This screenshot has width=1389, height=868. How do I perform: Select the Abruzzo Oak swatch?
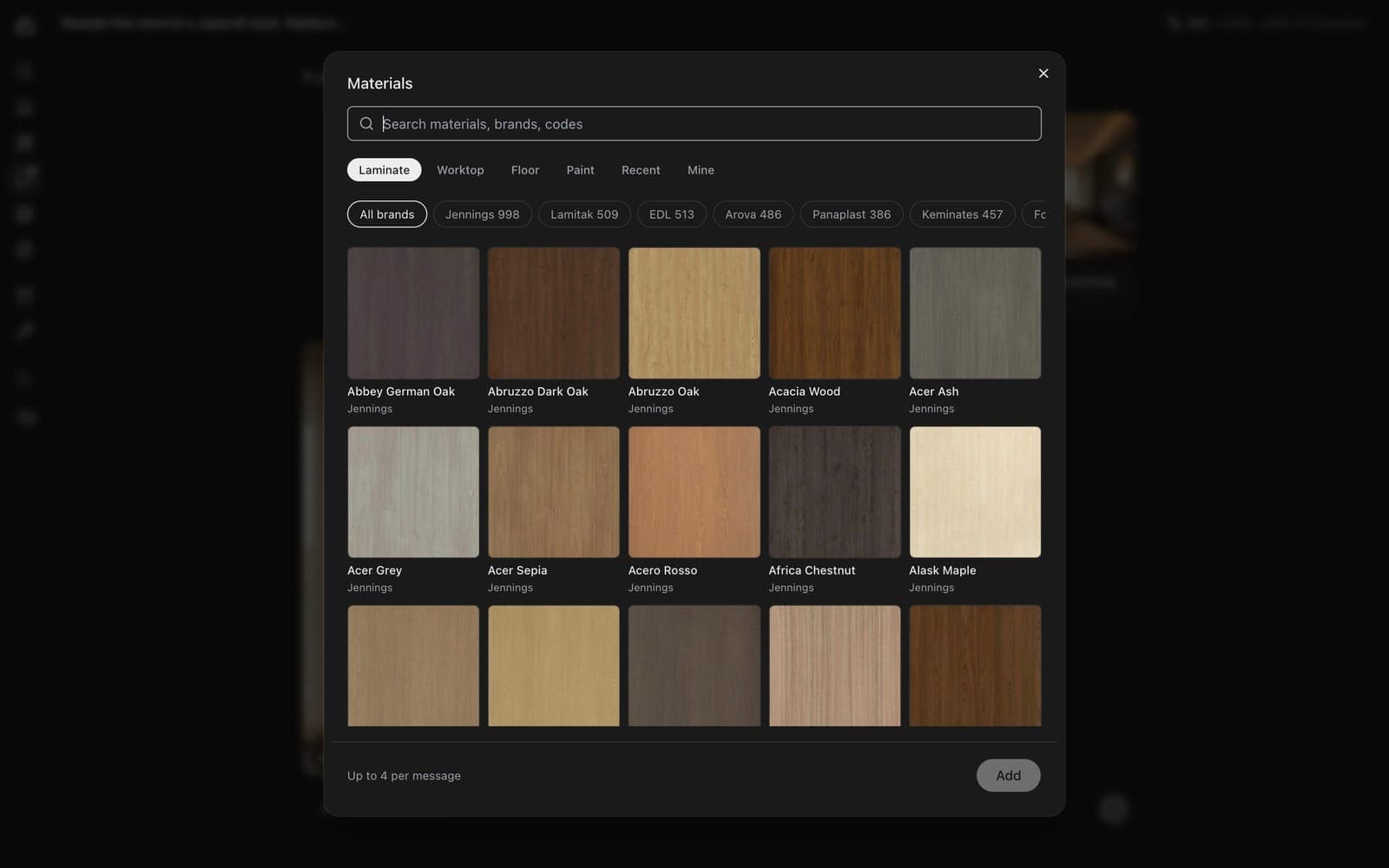pos(694,313)
